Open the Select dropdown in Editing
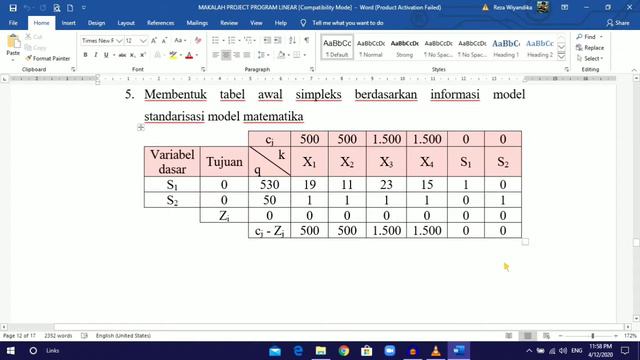The height and width of the screenshot is (360, 640). [x=590, y=58]
